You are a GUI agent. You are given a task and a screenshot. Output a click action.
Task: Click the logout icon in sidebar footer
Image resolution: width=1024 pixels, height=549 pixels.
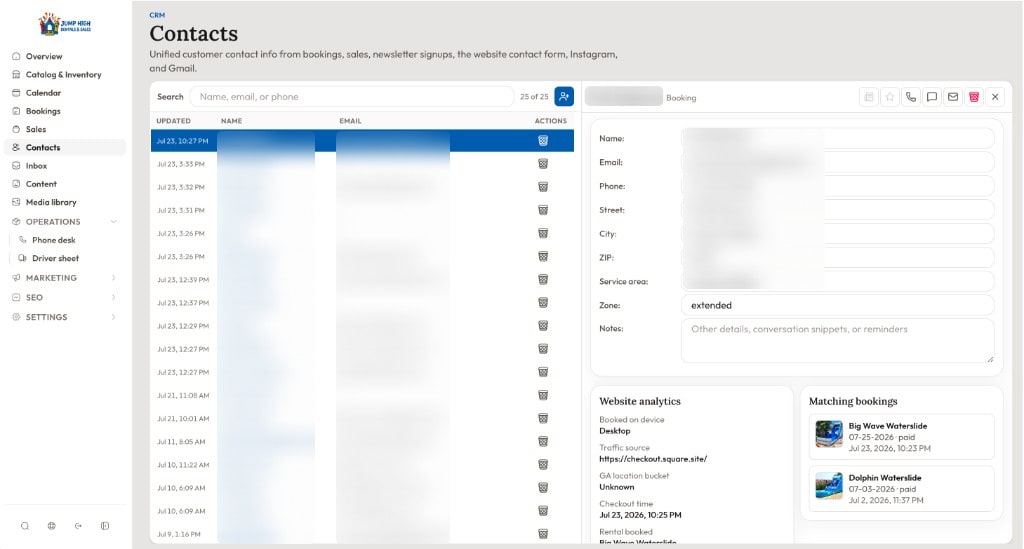[78, 526]
